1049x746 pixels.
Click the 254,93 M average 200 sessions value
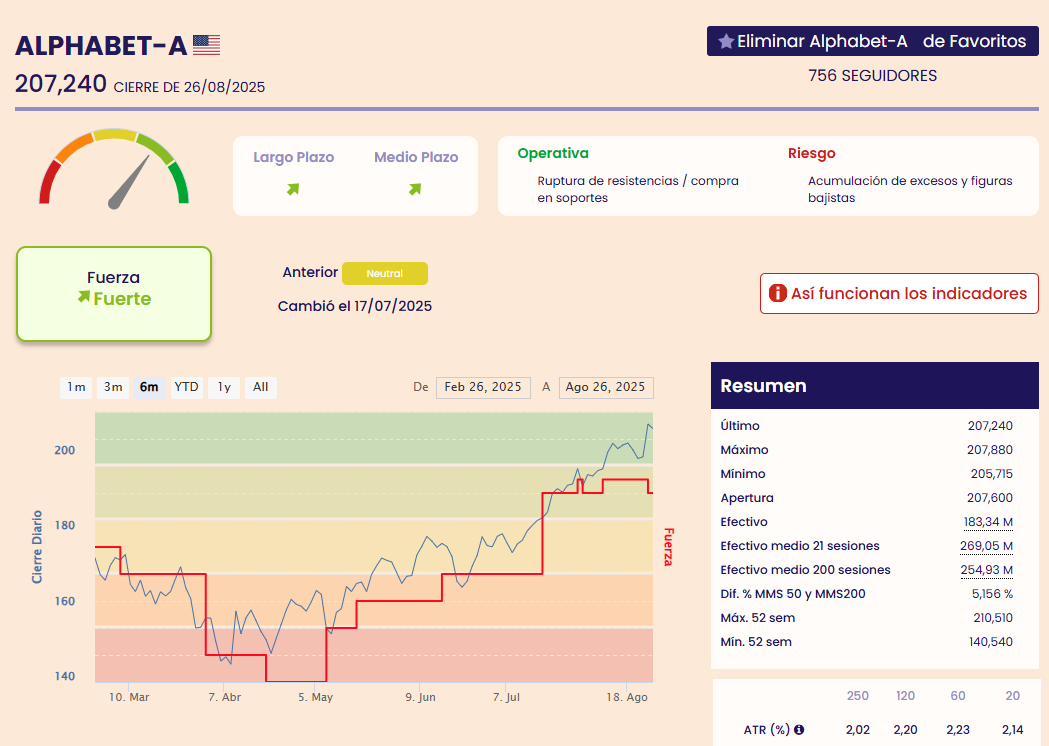(x=986, y=570)
